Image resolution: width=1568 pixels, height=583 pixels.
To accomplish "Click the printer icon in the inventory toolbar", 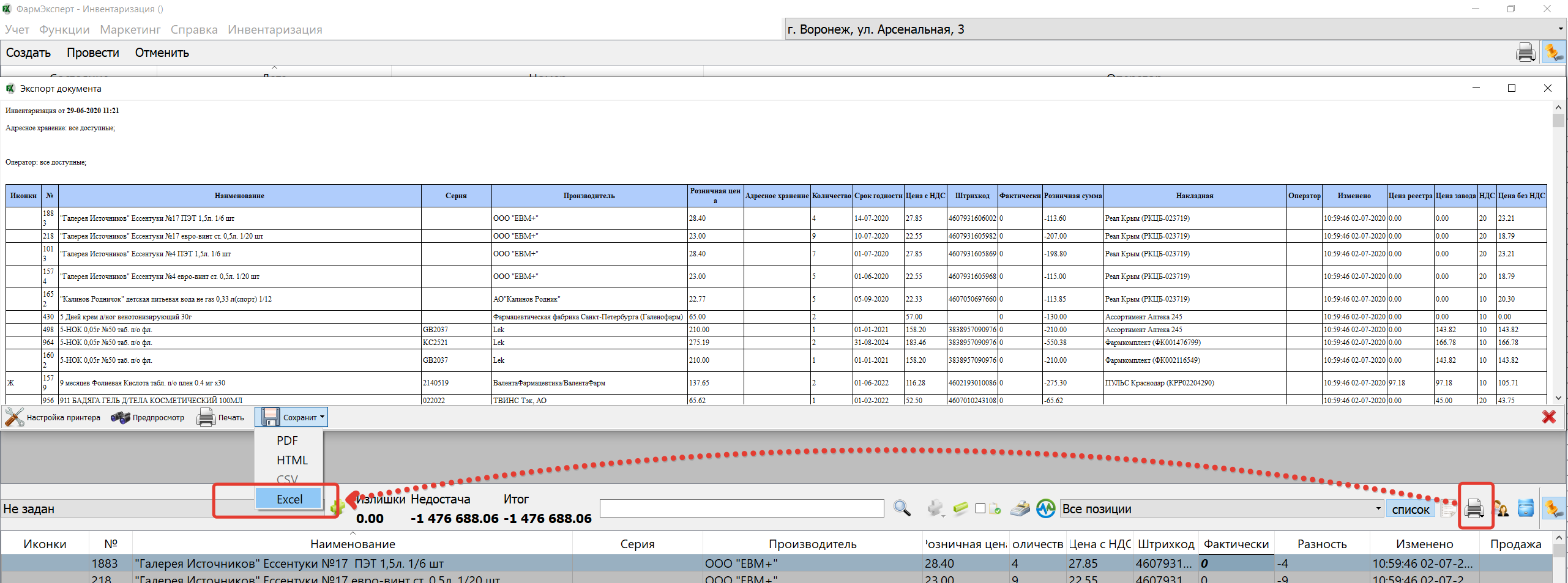I will pos(1474,508).
